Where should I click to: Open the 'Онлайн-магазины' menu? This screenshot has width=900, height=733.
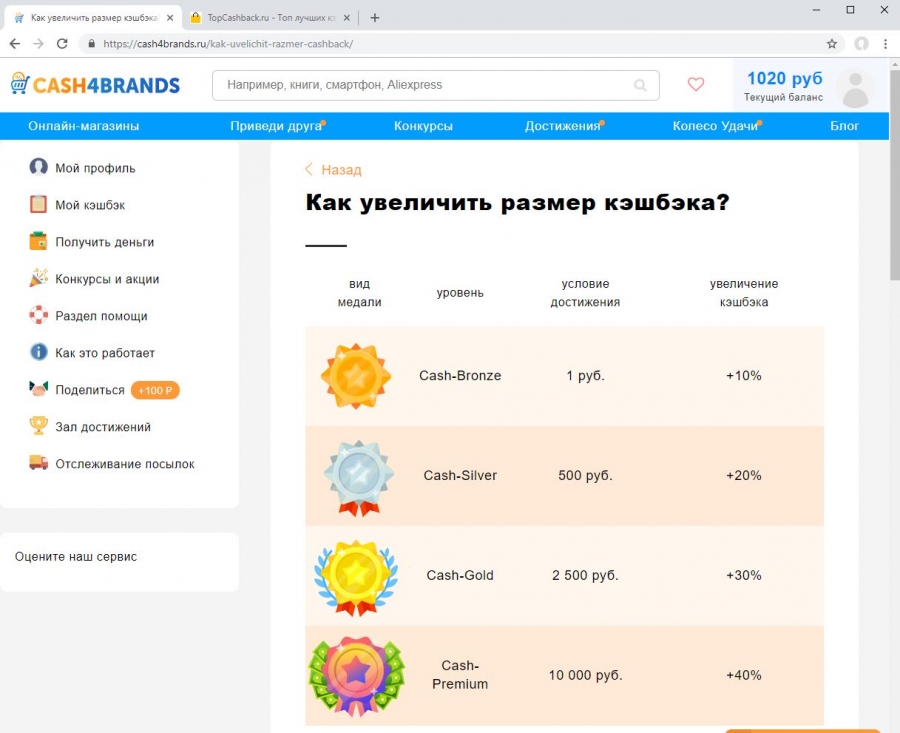pos(84,126)
